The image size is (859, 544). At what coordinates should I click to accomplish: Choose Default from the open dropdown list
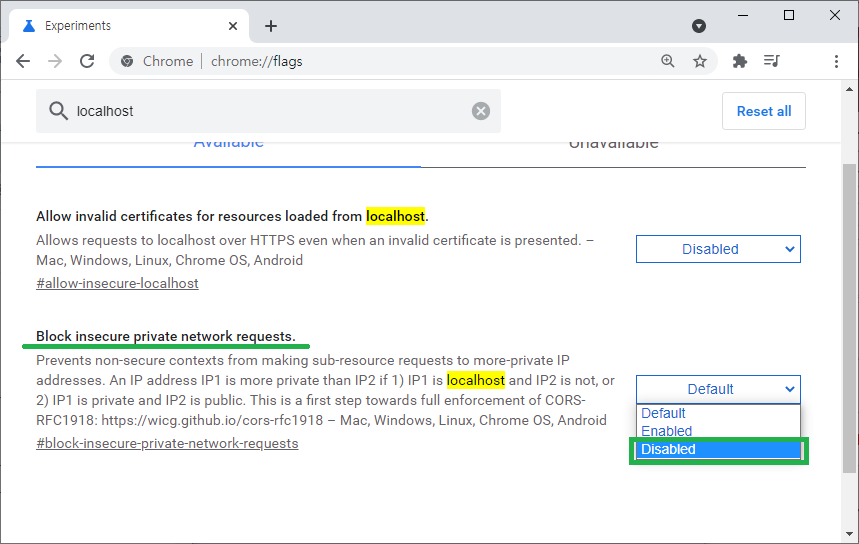click(718, 413)
